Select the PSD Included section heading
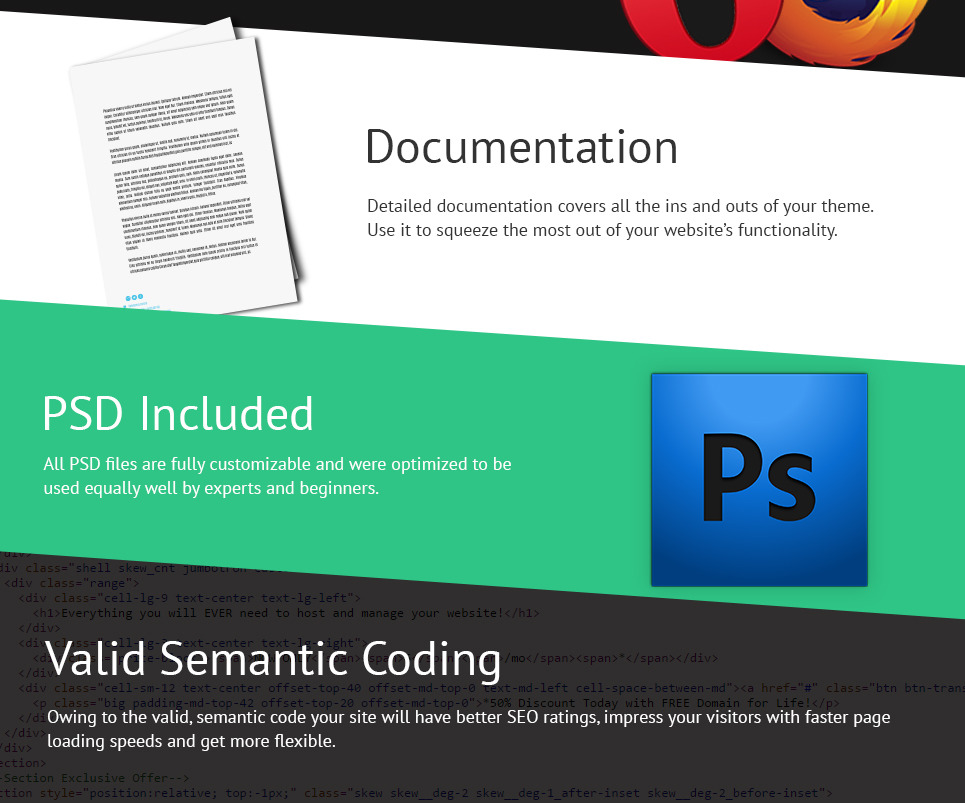Screen dimensions: 965x803 pos(178,413)
